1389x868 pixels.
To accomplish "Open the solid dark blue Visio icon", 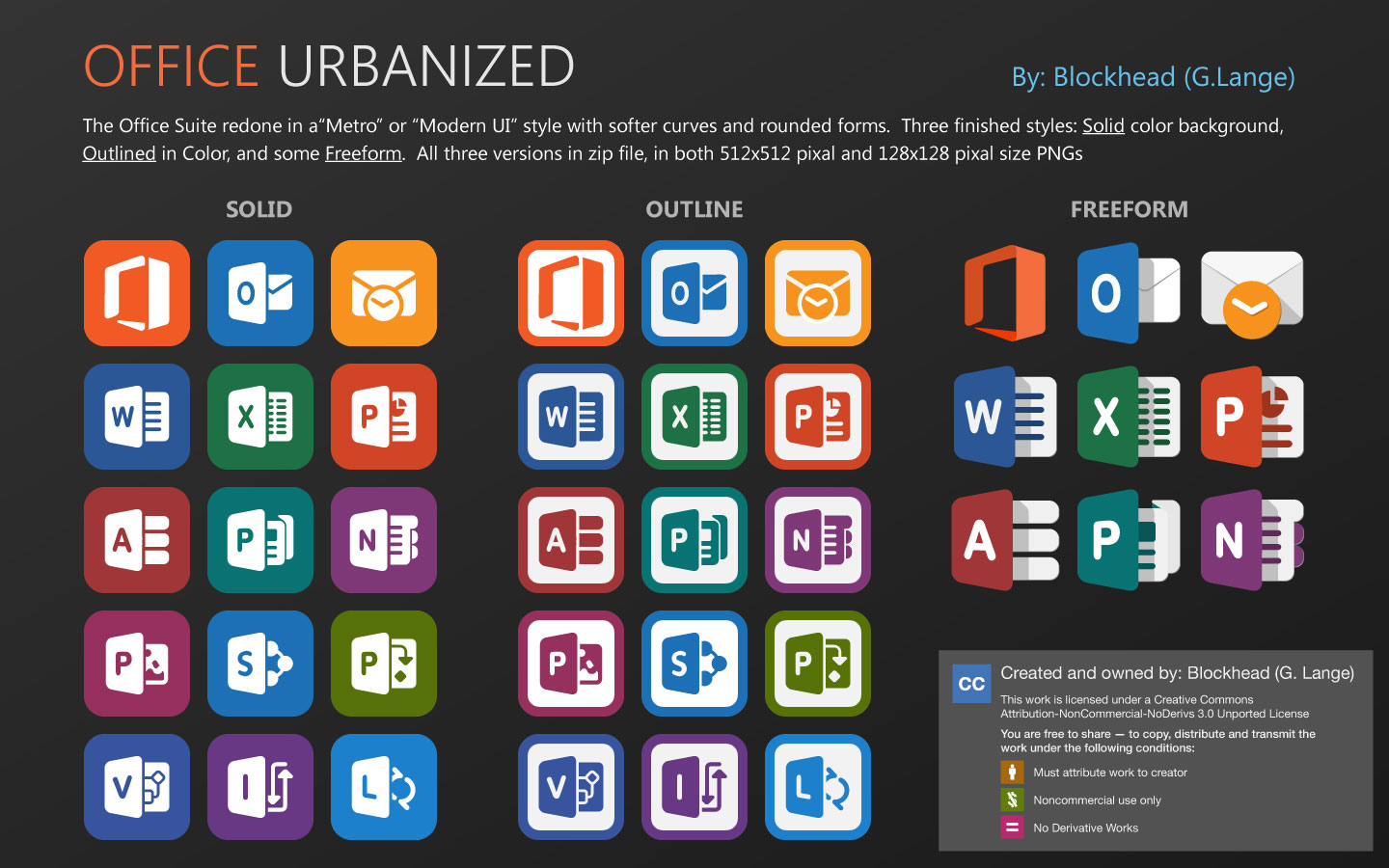I will [137, 787].
